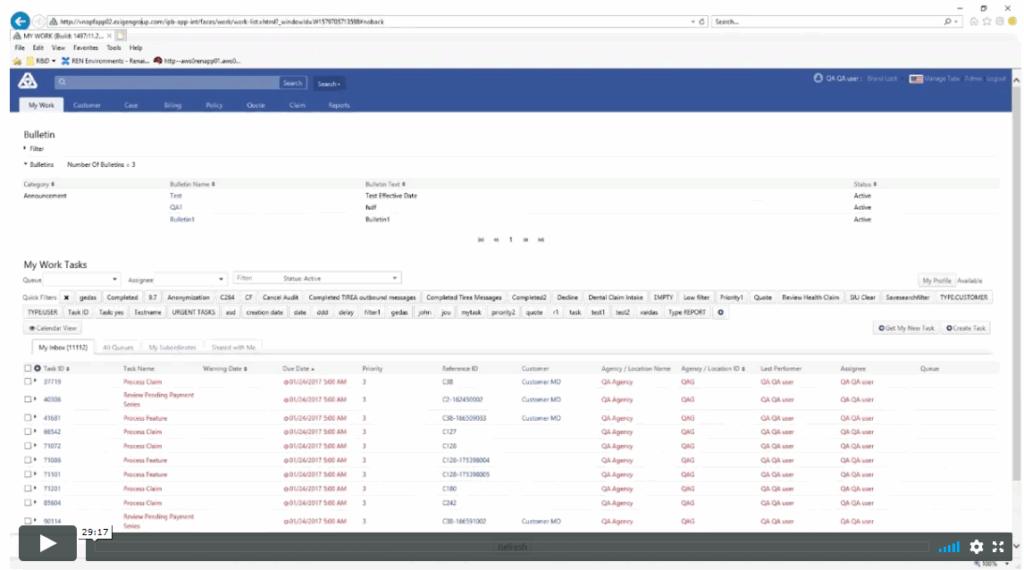Click the browser back arrow button

[18, 21]
